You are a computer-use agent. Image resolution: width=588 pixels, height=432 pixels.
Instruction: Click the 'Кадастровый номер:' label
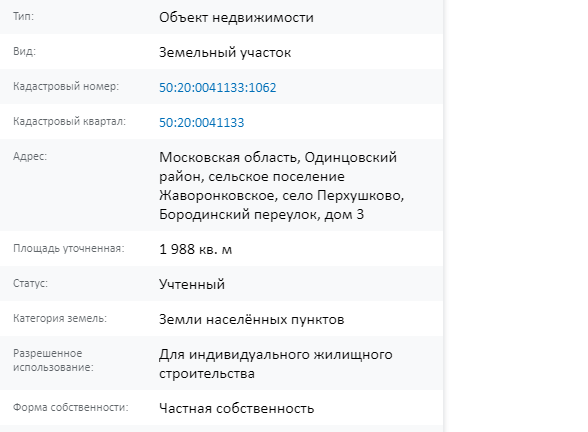point(66,87)
